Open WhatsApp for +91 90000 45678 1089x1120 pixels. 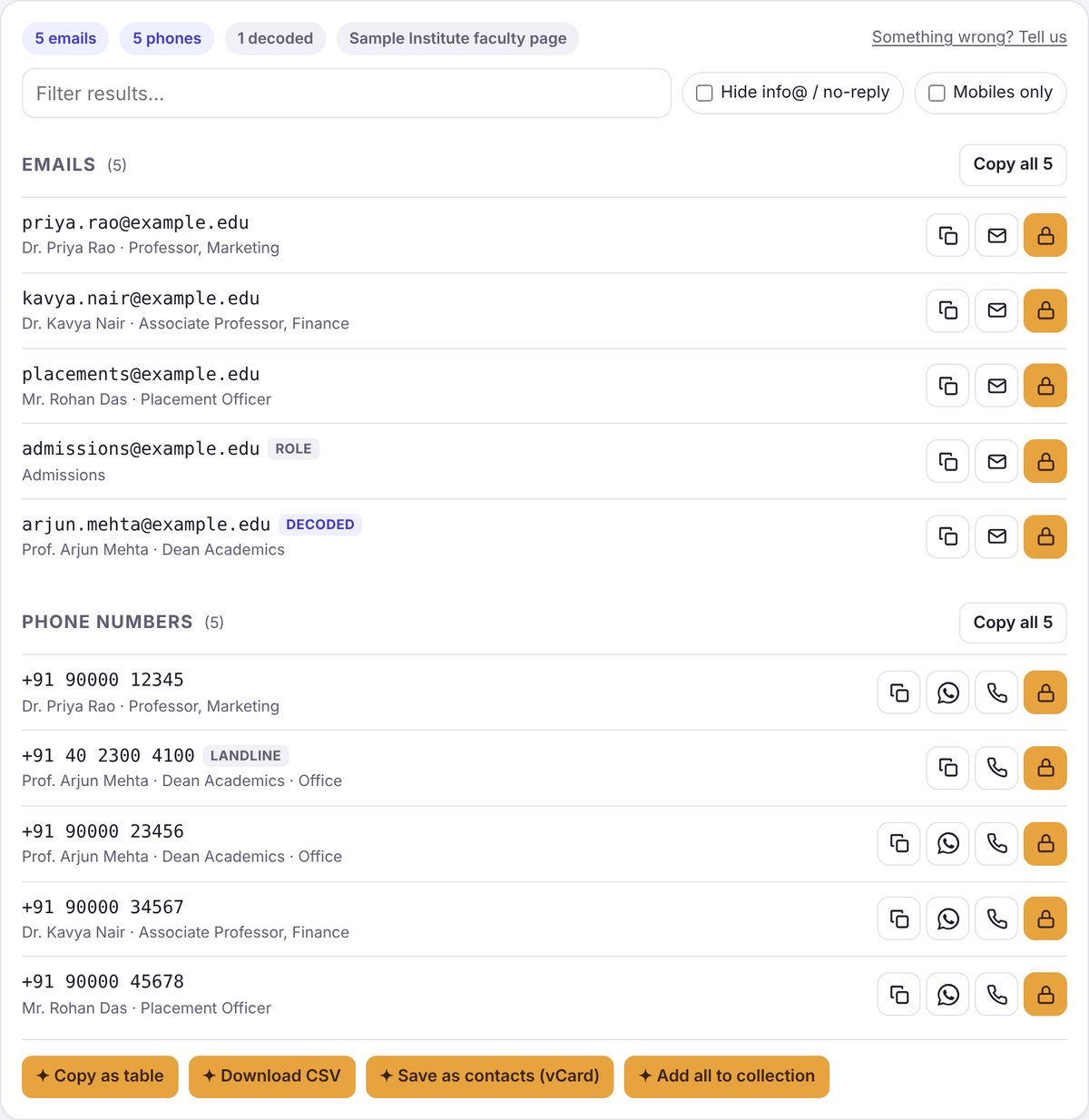click(948, 995)
